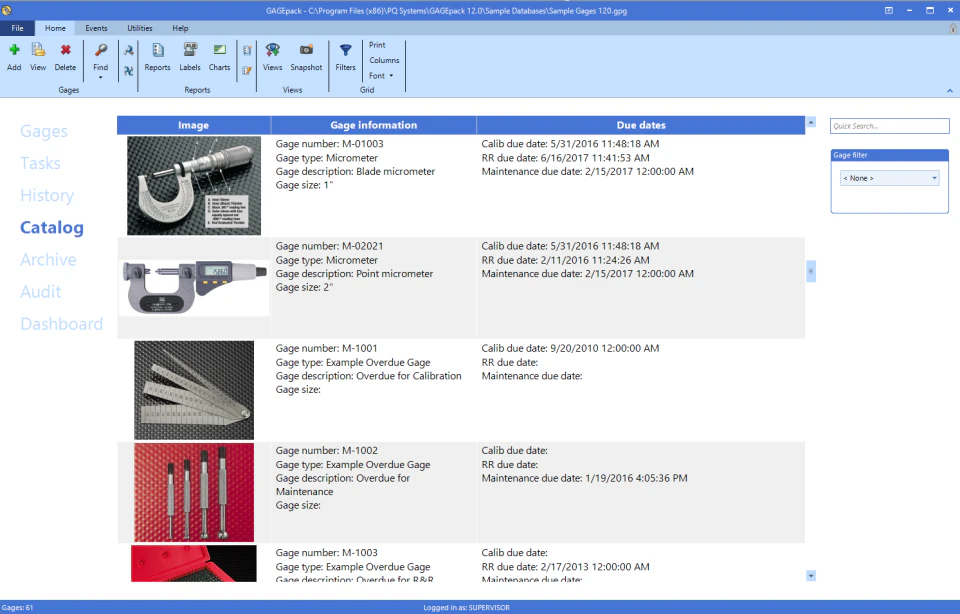Open the Labels tool
960x614 pixels.
point(189,56)
